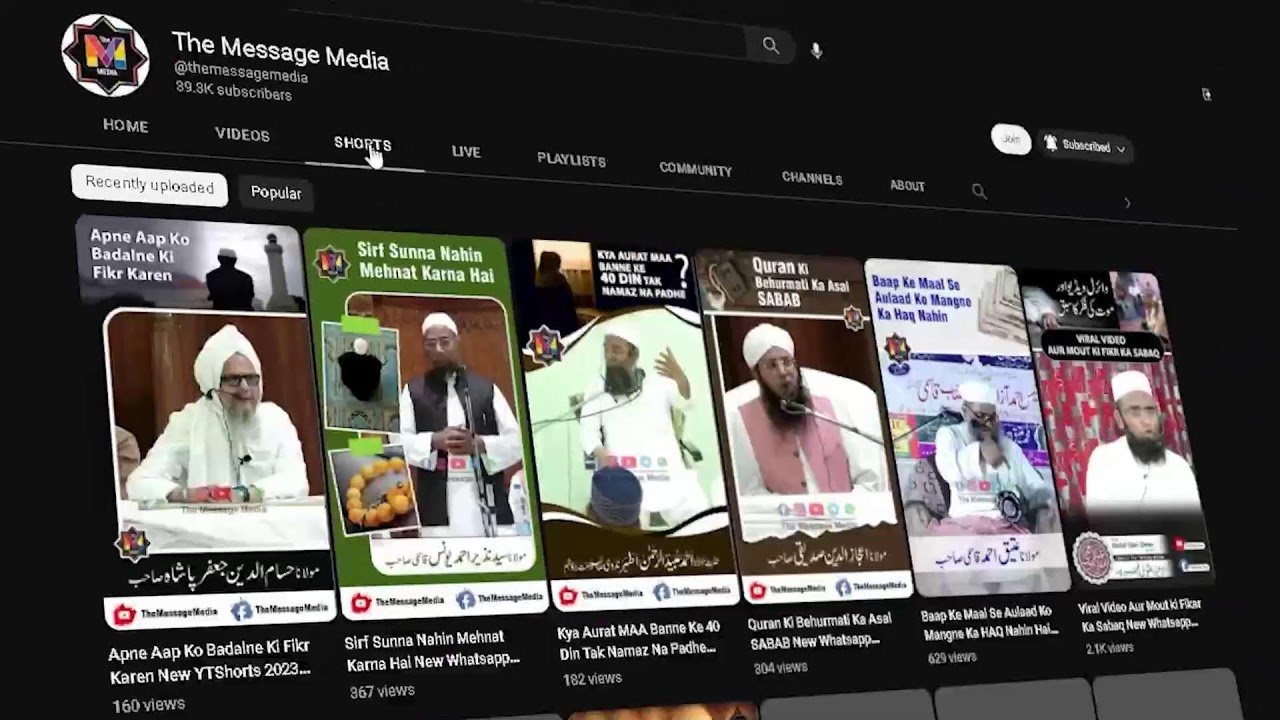Screen dimensions: 1280x720
Task: Click the '182 views' text
Action: click(x=592, y=678)
